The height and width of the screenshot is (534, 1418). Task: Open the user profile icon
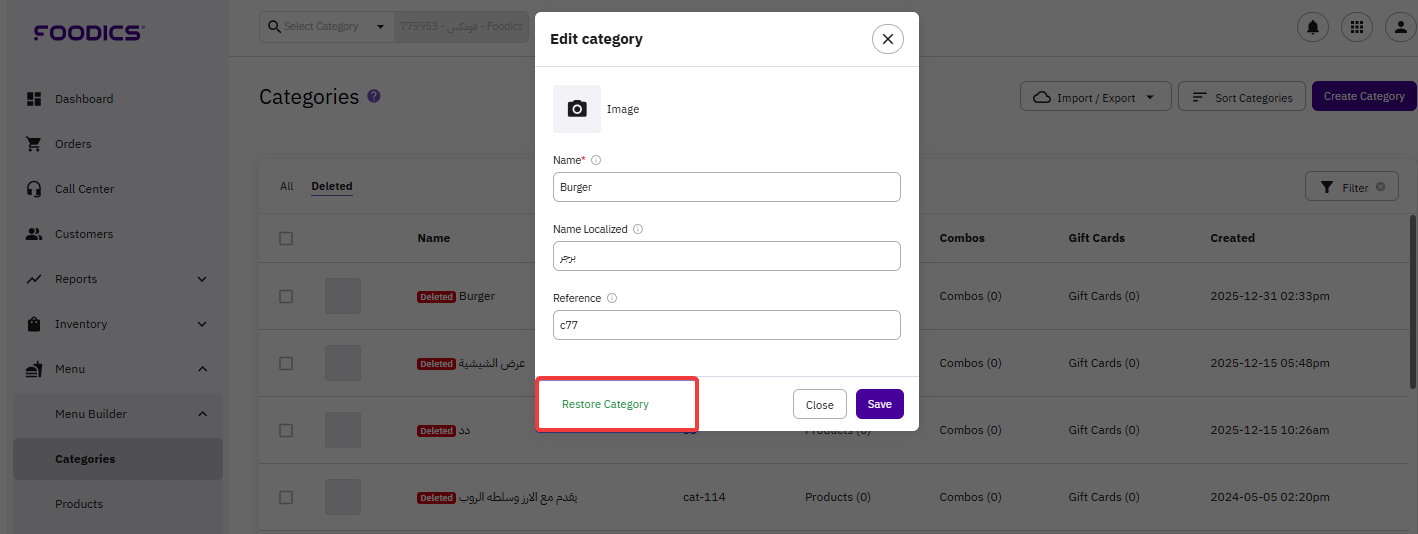coord(1401,27)
